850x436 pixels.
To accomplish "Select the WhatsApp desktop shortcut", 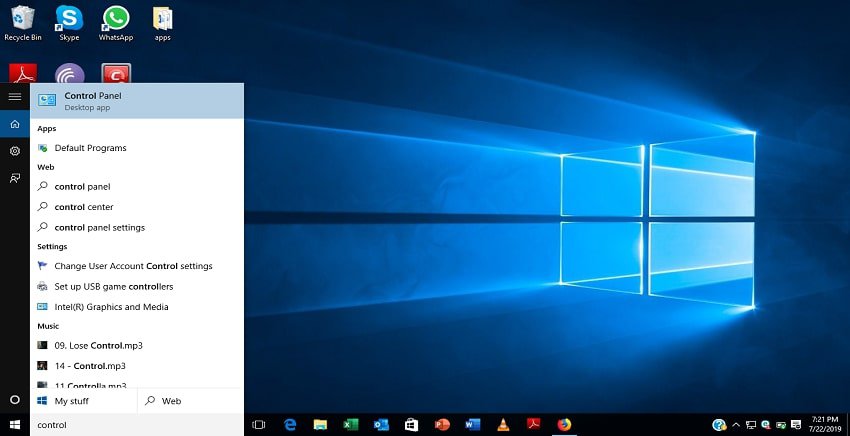I will 115,23.
